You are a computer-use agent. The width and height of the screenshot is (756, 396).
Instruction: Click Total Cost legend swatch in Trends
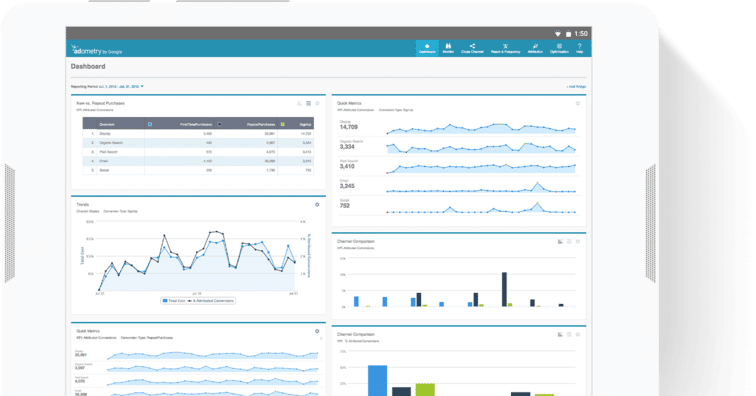tap(165, 300)
